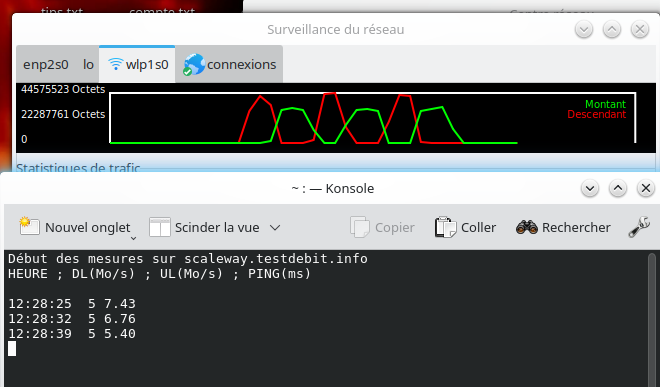Click the 22287761 Octets axis label

coord(63,114)
